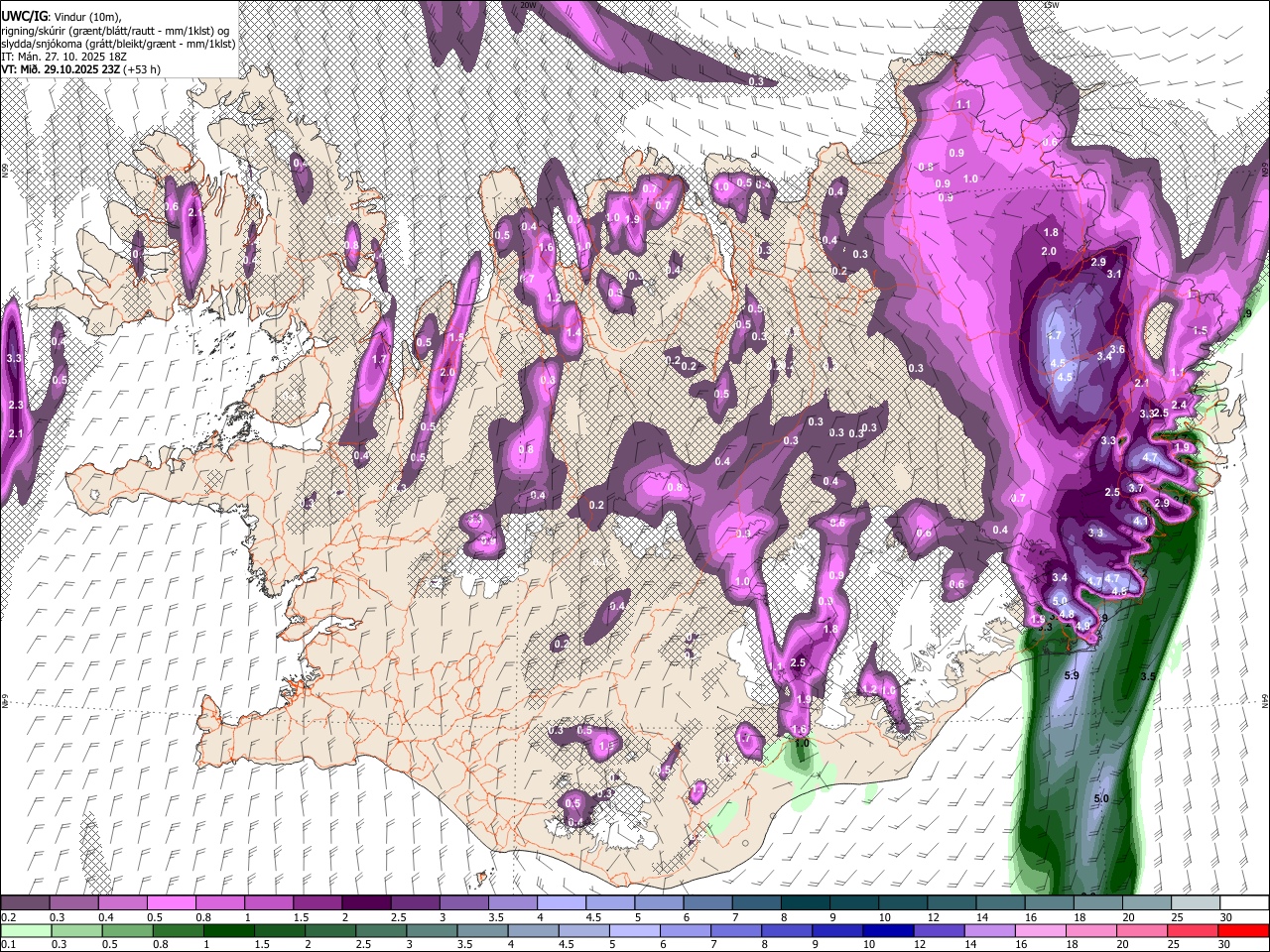Click the '0.4' label in the snow scale
This screenshot has width=1270, height=952.
pyautogui.click(x=106, y=917)
